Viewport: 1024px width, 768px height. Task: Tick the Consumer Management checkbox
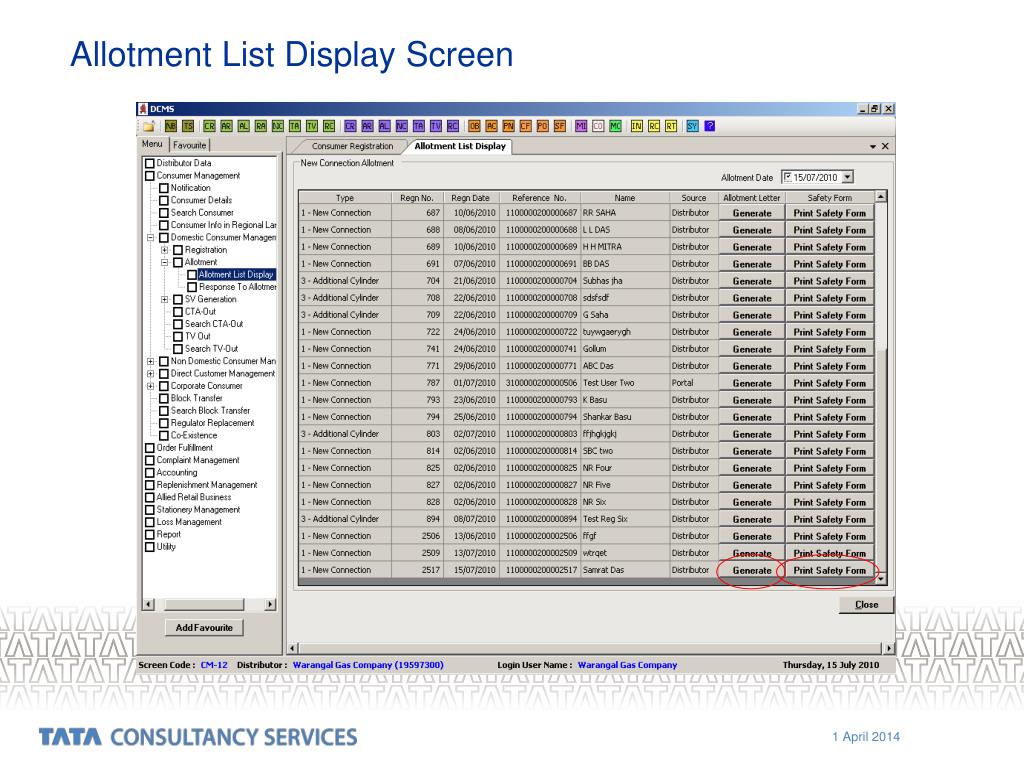(150, 176)
